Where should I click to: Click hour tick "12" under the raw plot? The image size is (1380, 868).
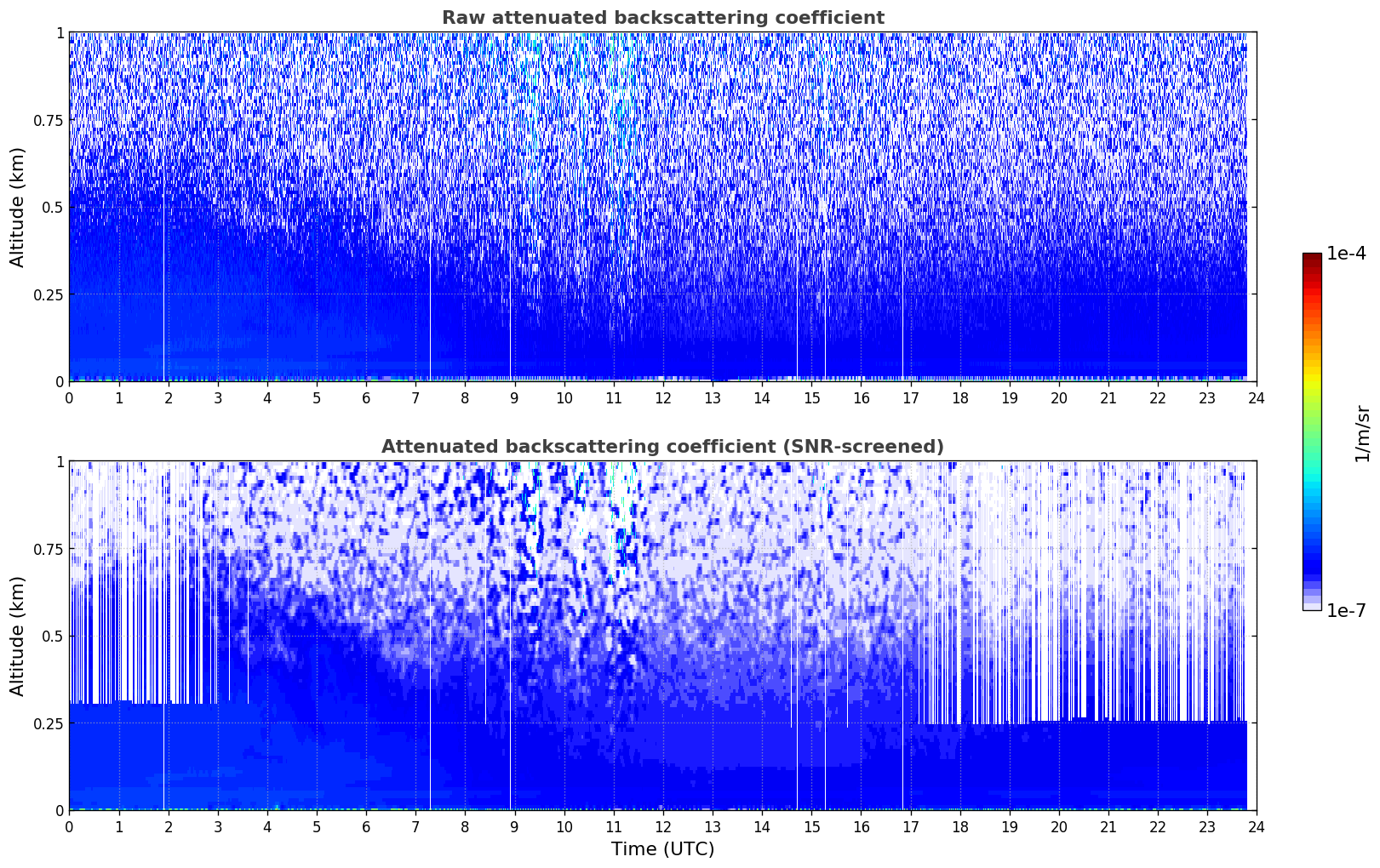663,397
